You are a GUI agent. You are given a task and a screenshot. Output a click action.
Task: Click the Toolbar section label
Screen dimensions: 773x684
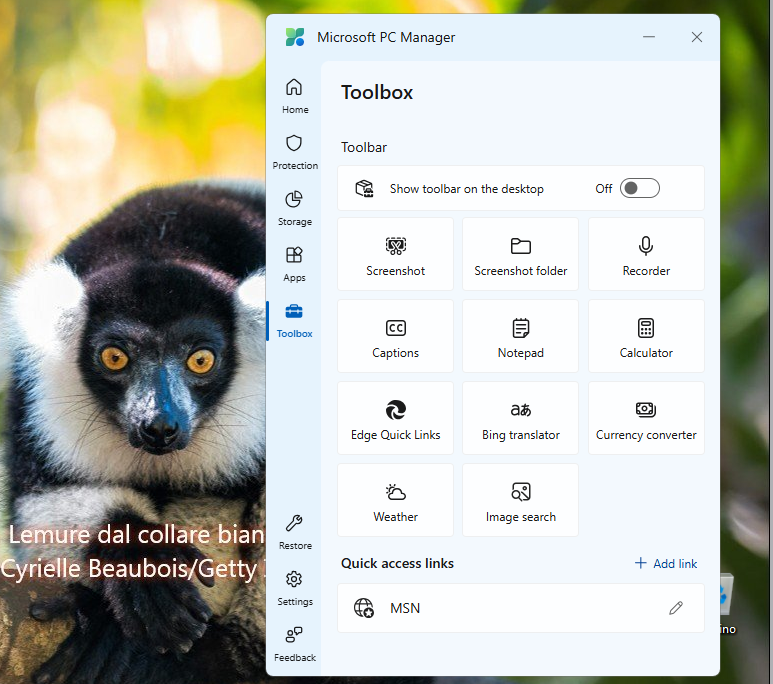pyautogui.click(x=364, y=147)
